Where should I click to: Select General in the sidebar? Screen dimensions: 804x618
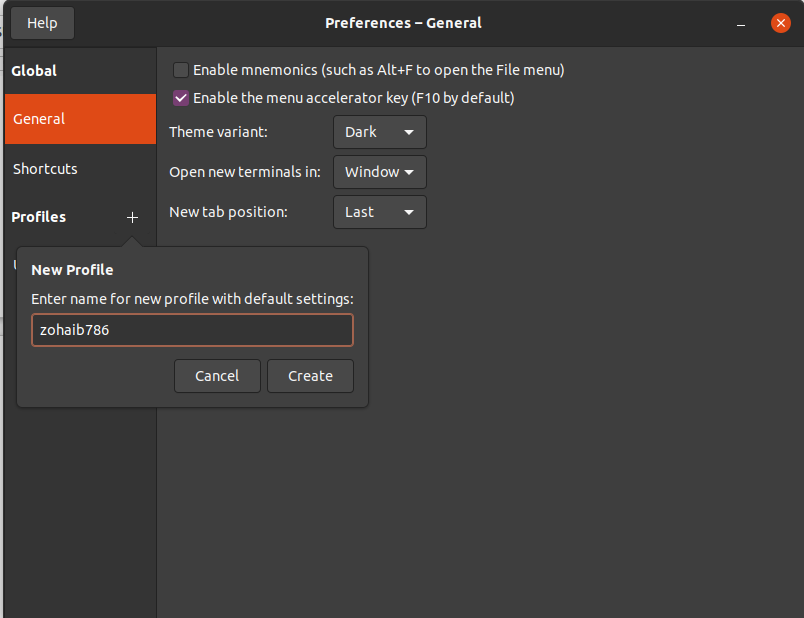pos(81,119)
